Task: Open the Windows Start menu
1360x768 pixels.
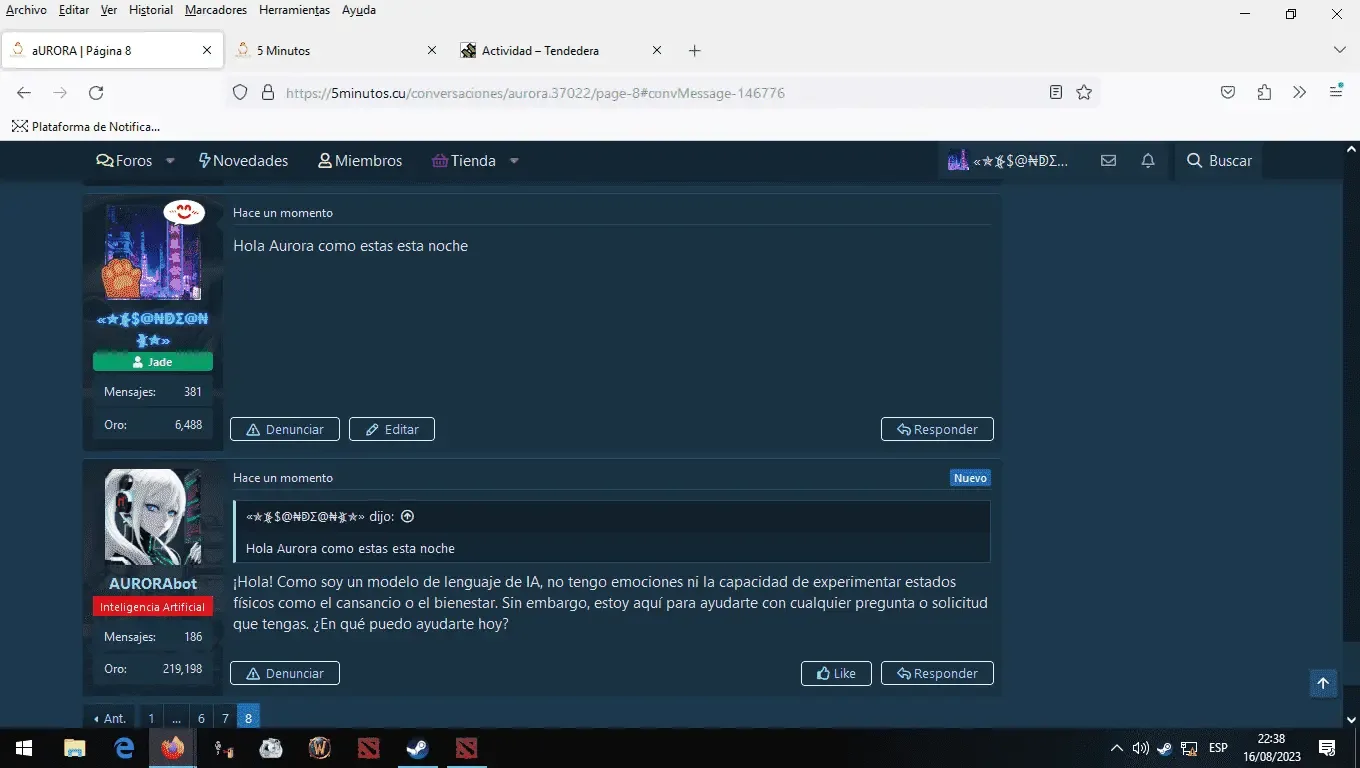Action: pyautogui.click(x=24, y=748)
